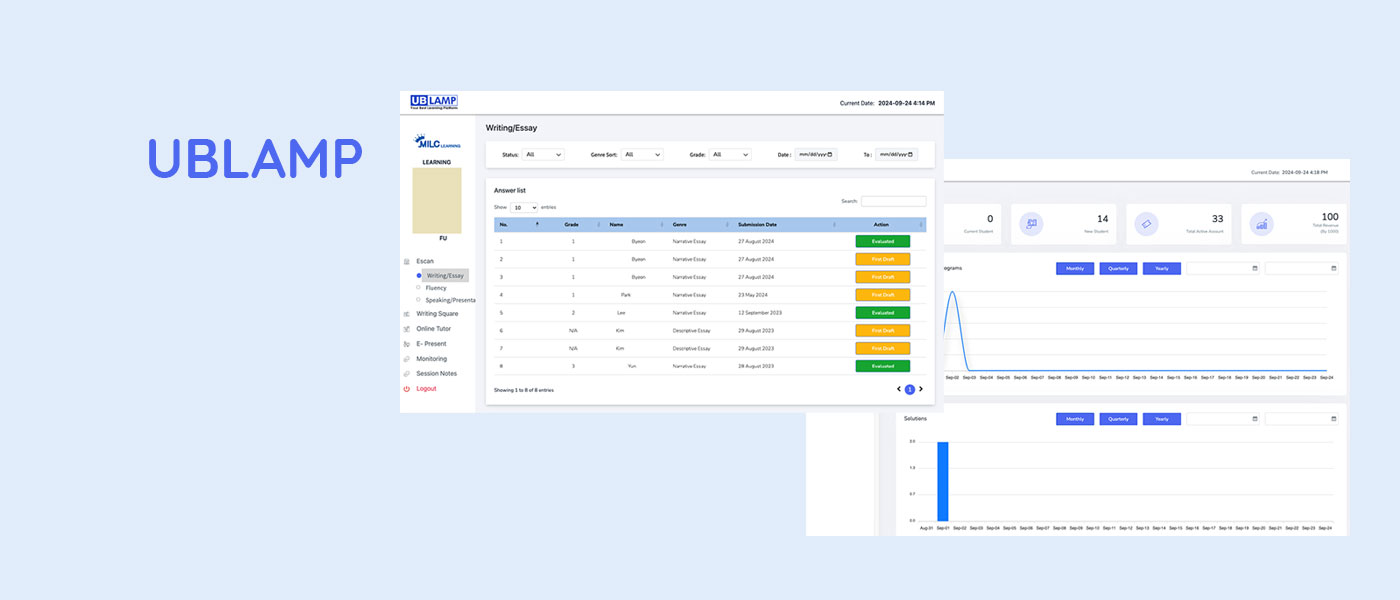Open Session Notes in the sidebar
1400x600 pixels.
tap(436, 374)
